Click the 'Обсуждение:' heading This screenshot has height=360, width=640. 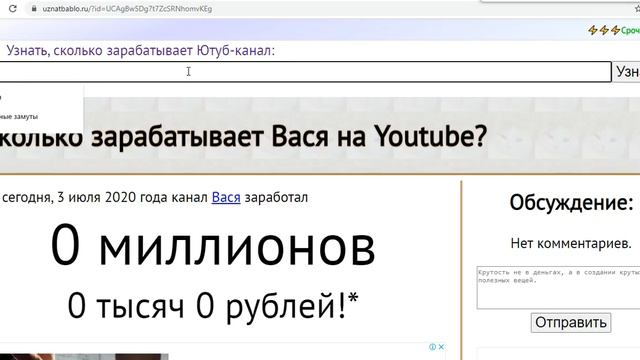pos(571,202)
